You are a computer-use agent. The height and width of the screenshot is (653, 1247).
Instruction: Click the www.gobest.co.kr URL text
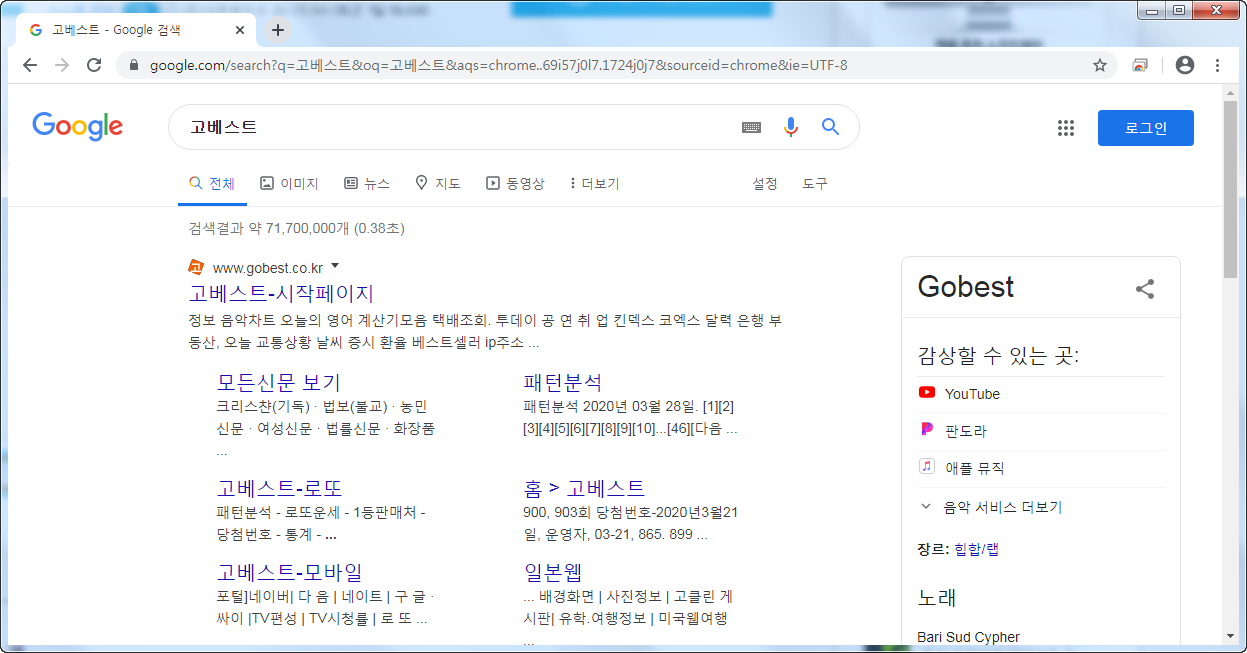click(268, 267)
